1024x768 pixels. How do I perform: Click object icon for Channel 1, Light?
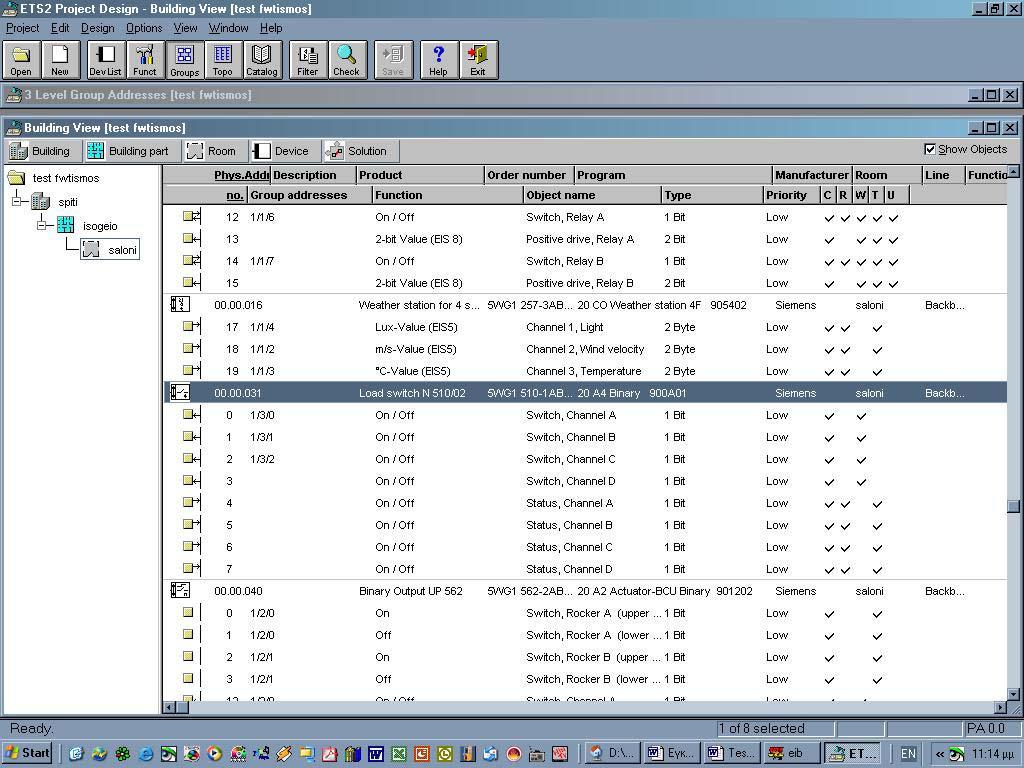[x=191, y=326]
